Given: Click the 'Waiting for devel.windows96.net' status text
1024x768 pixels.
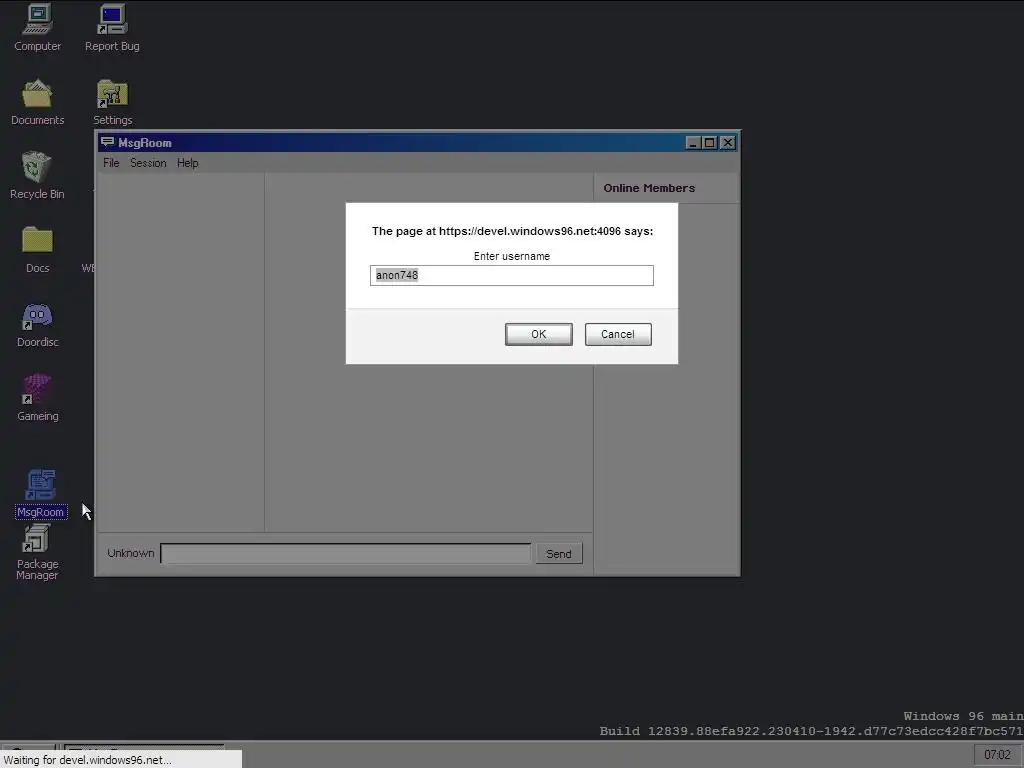Looking at the screenshot, I should [88, 760].
